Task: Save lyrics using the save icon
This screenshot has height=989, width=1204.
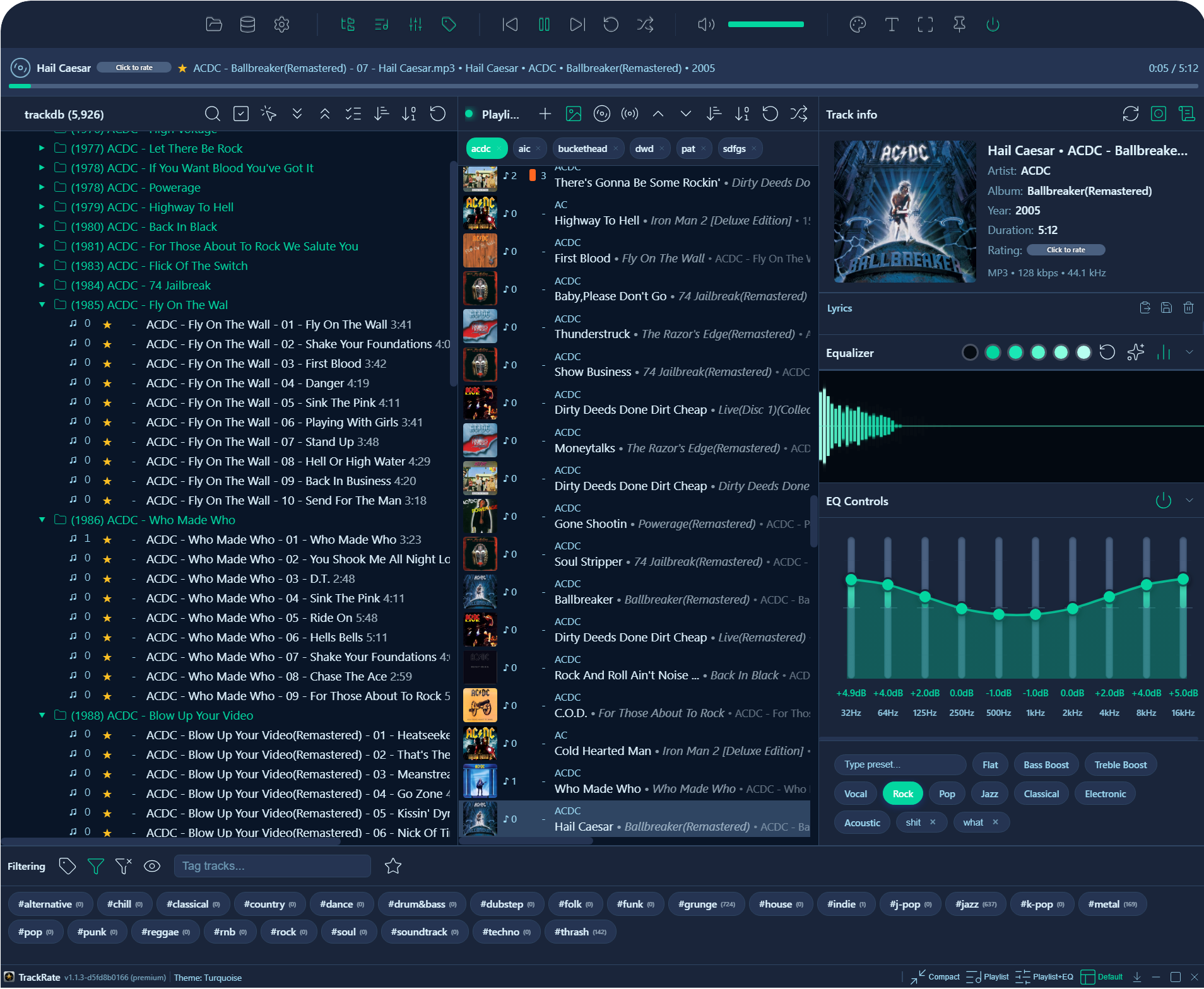Action: (x=1166, y=308)
